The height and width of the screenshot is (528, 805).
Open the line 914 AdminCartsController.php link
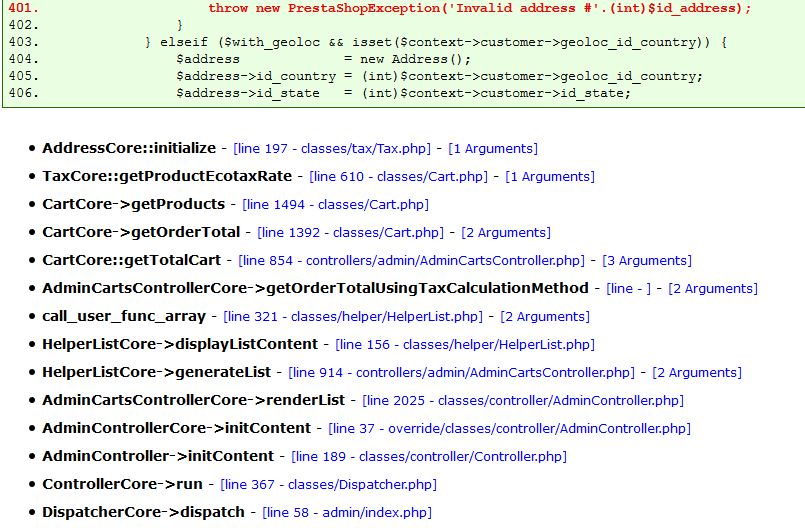(462, 373)
